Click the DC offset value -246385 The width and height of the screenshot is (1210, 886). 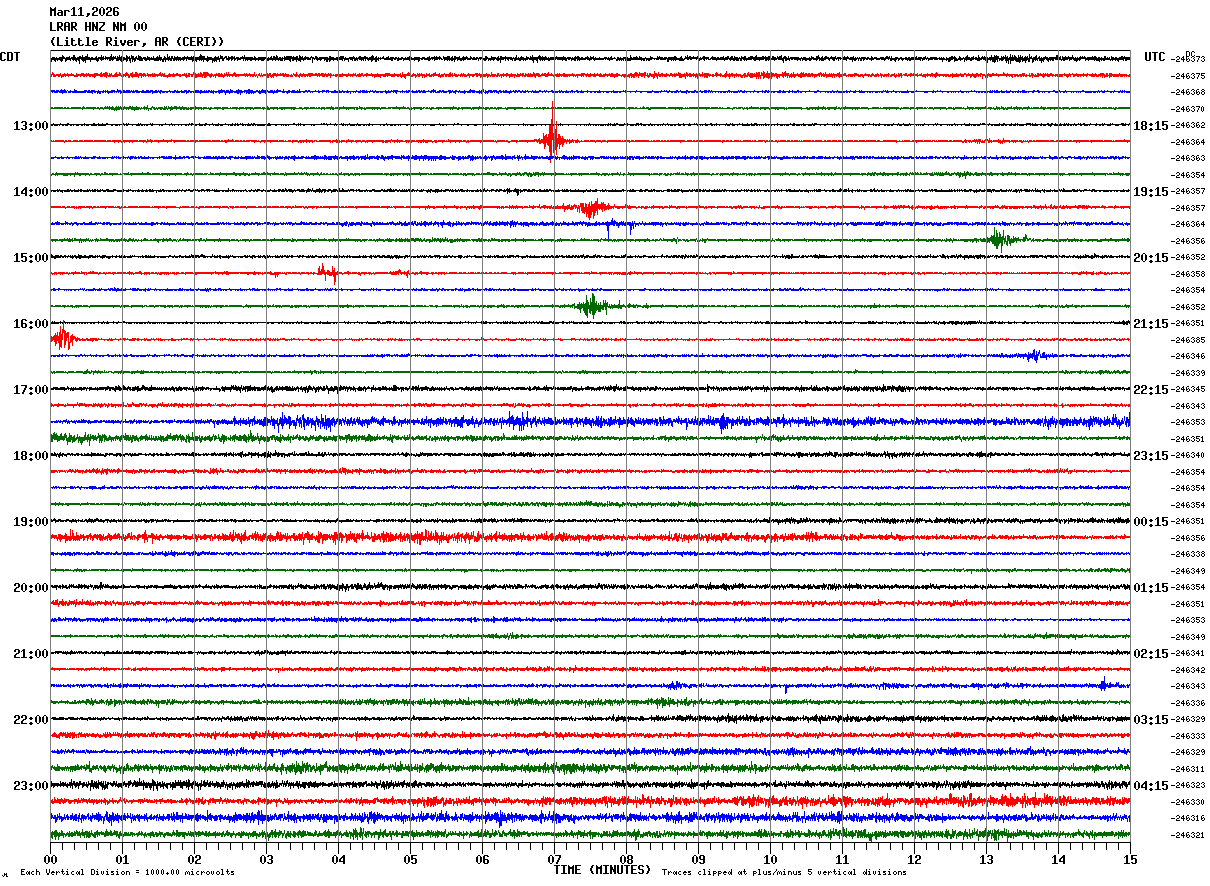[1187, 340]
